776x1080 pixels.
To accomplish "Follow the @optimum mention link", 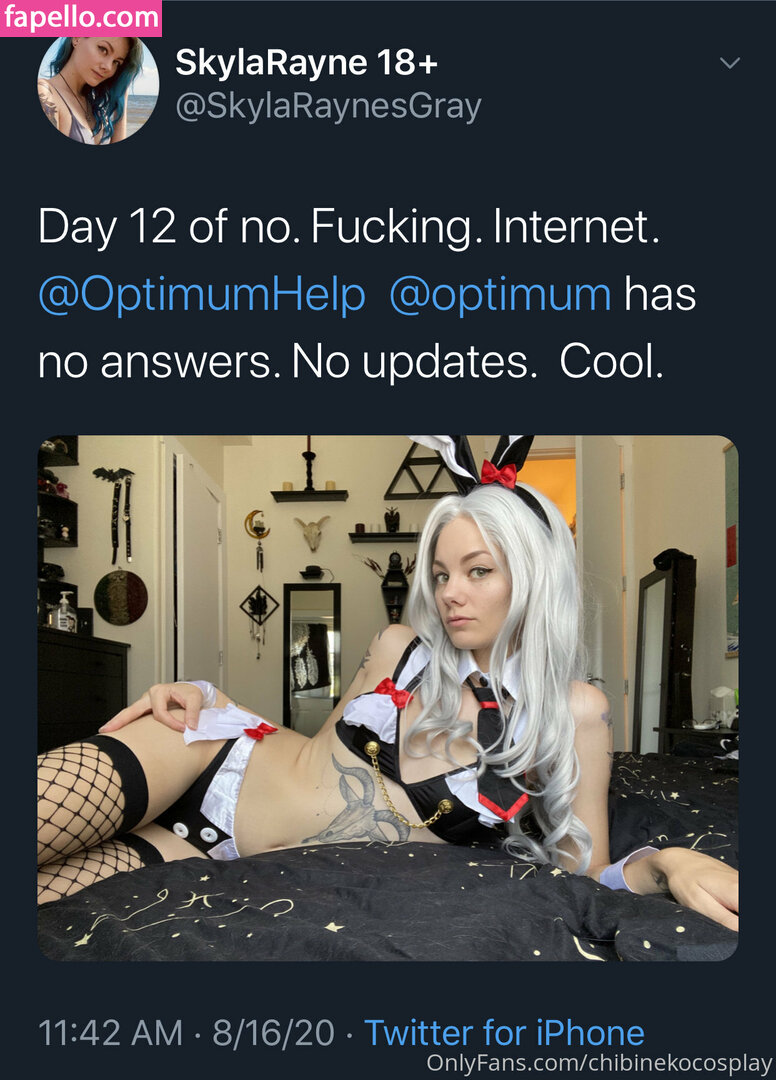I will pos(500,295).
